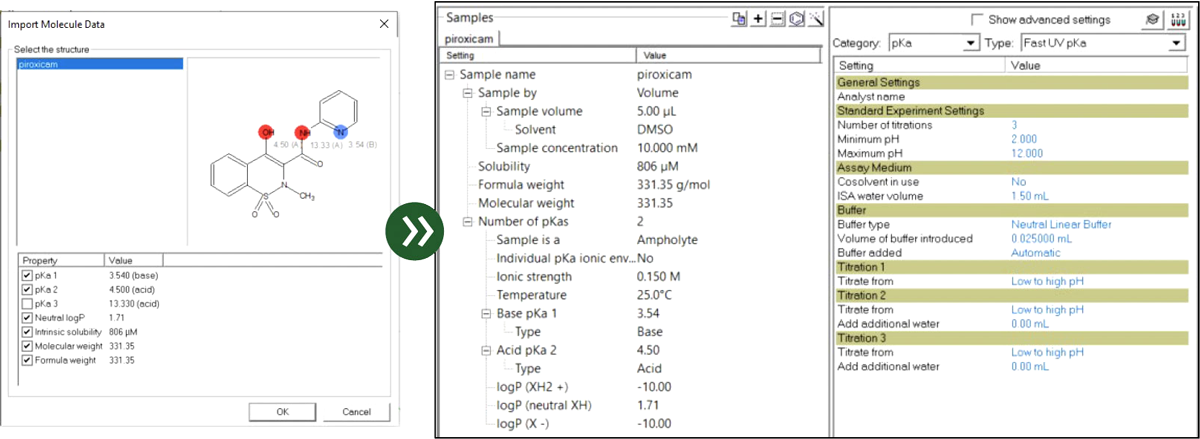Click OK in Import Molecule Data dialog

(282, 411)
